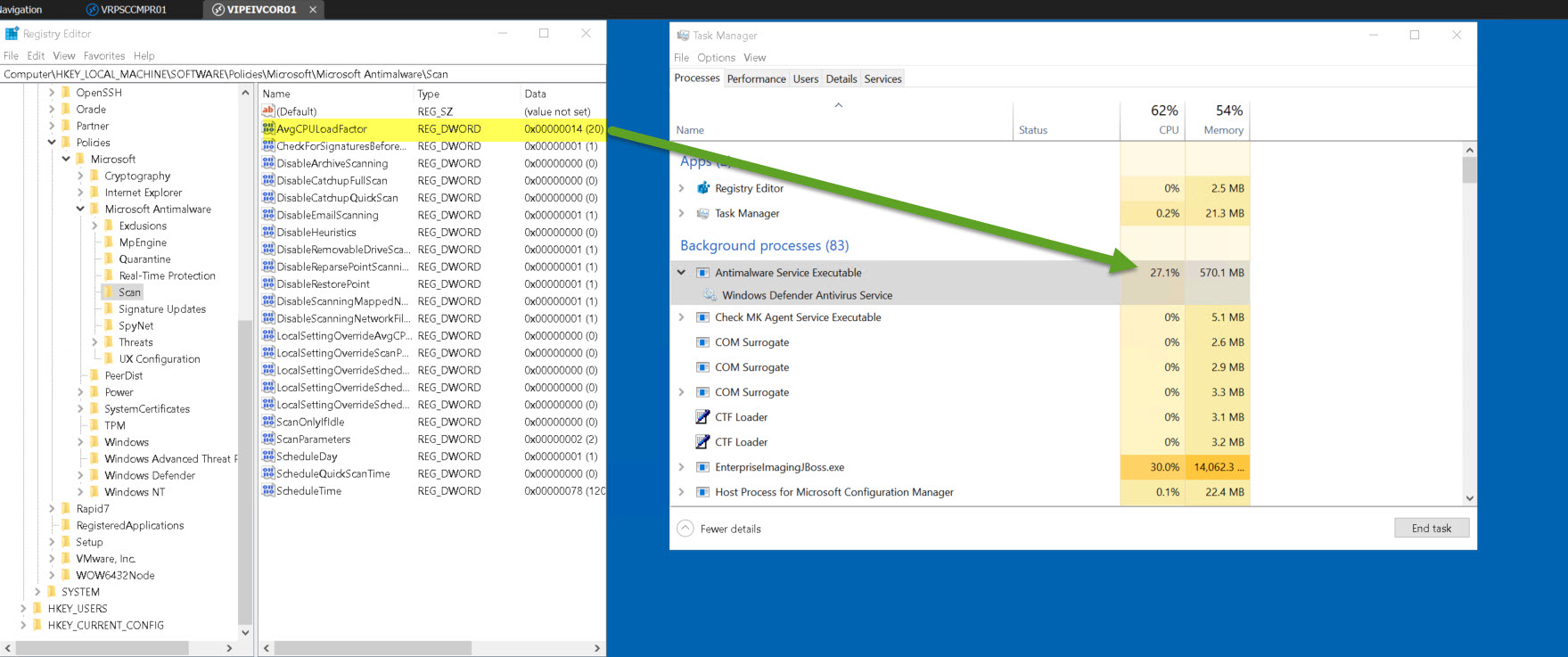Image resolution: width=1568 pixels, height=657 pixels.
Task: Click the (Default) string value icon
Action: point(267,111)
